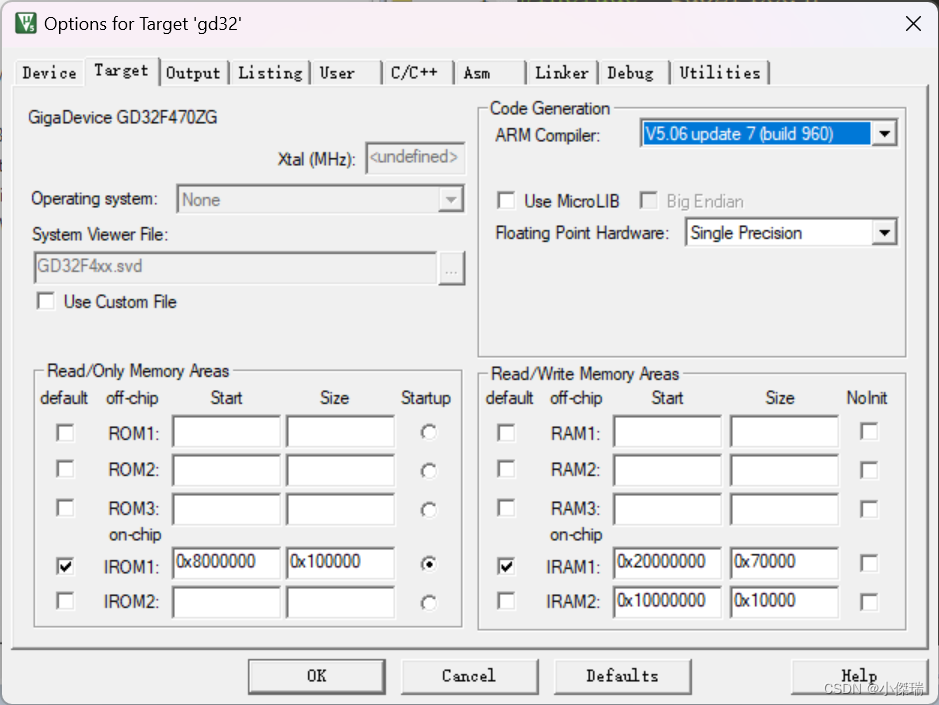Check the IRAM2 default checkbox
939x705 pixels.
click(x=506, y=600)
